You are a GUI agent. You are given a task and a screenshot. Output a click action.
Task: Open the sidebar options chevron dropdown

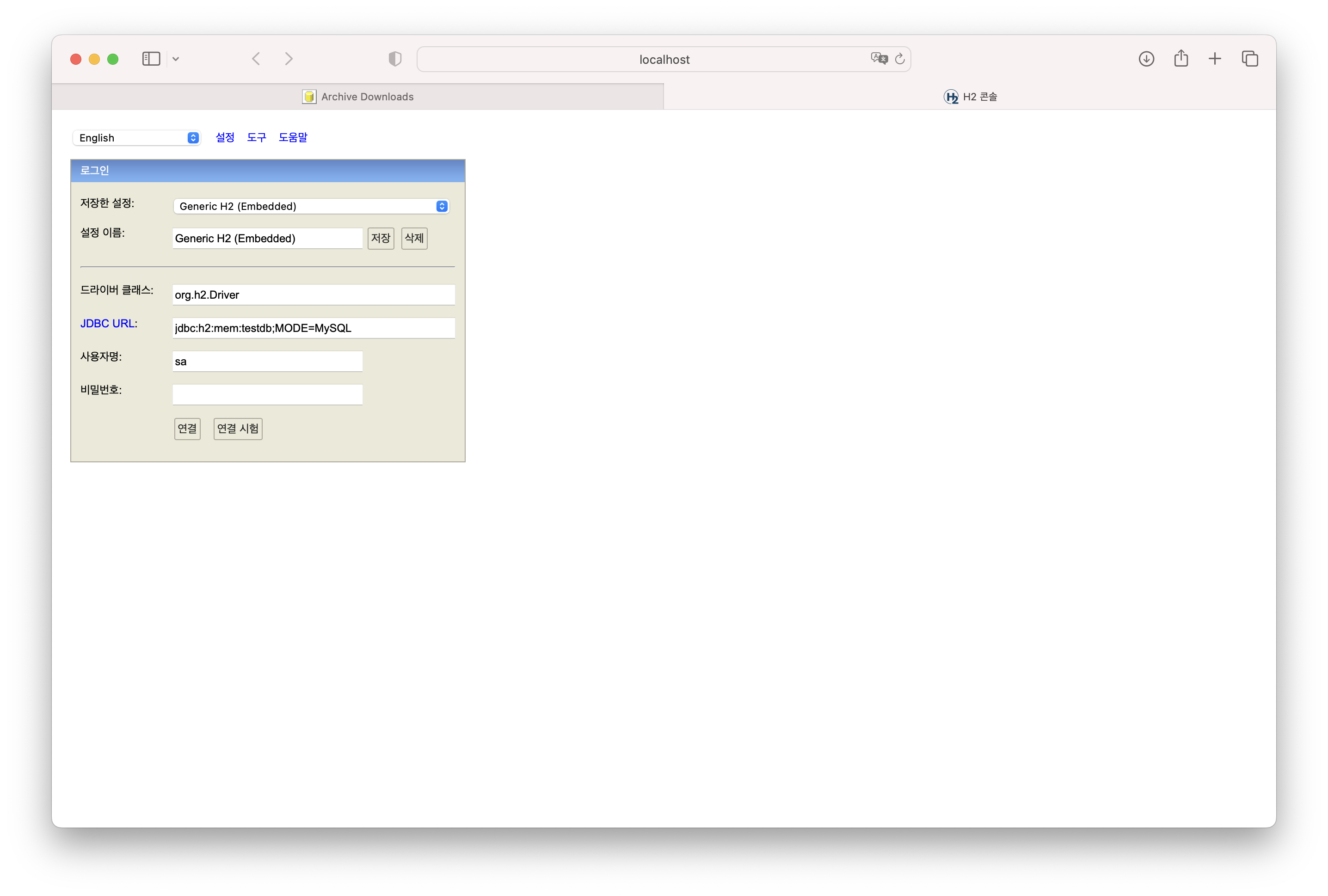[x=176, y=59]
